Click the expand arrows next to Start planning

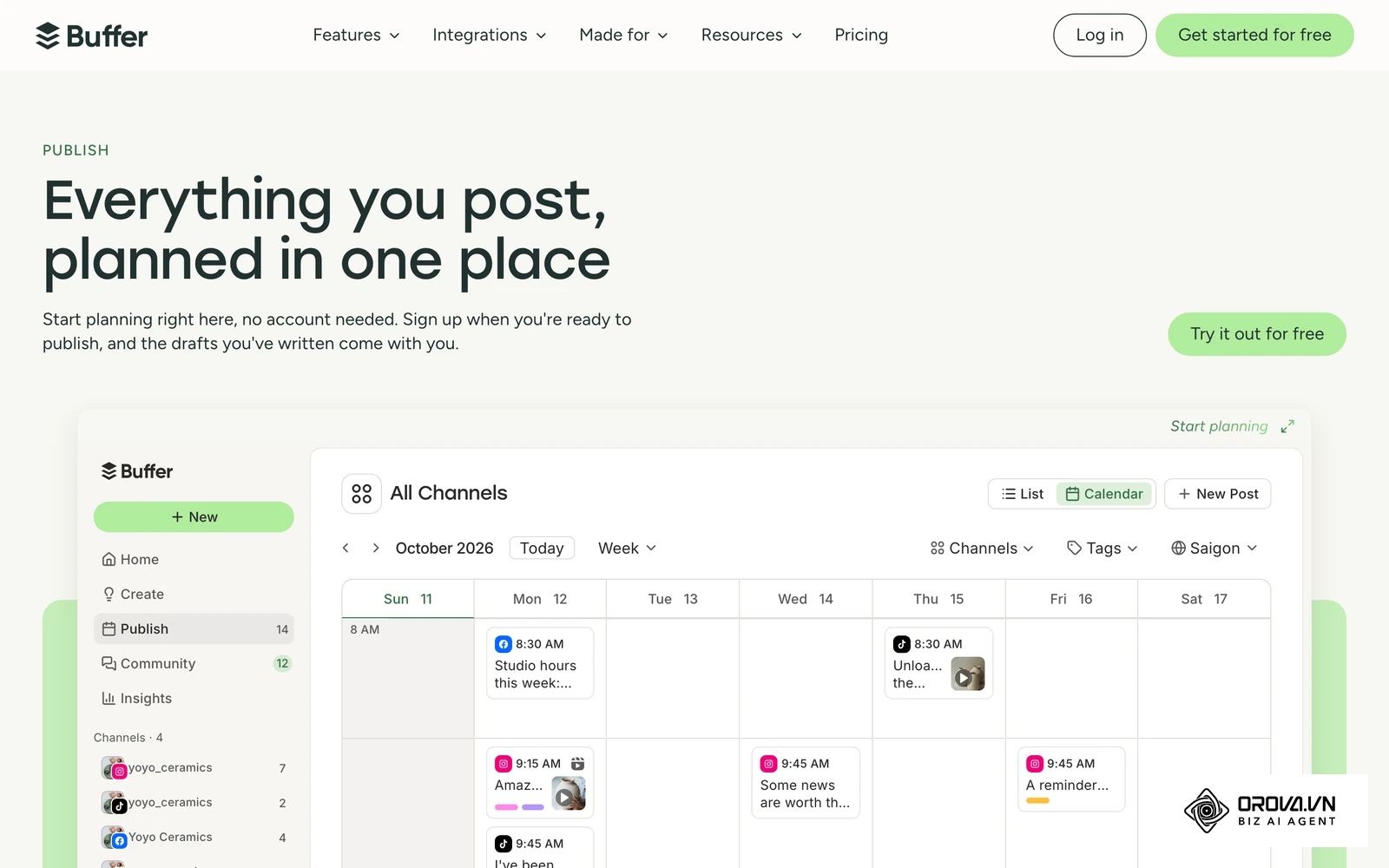pos(1287,426)
